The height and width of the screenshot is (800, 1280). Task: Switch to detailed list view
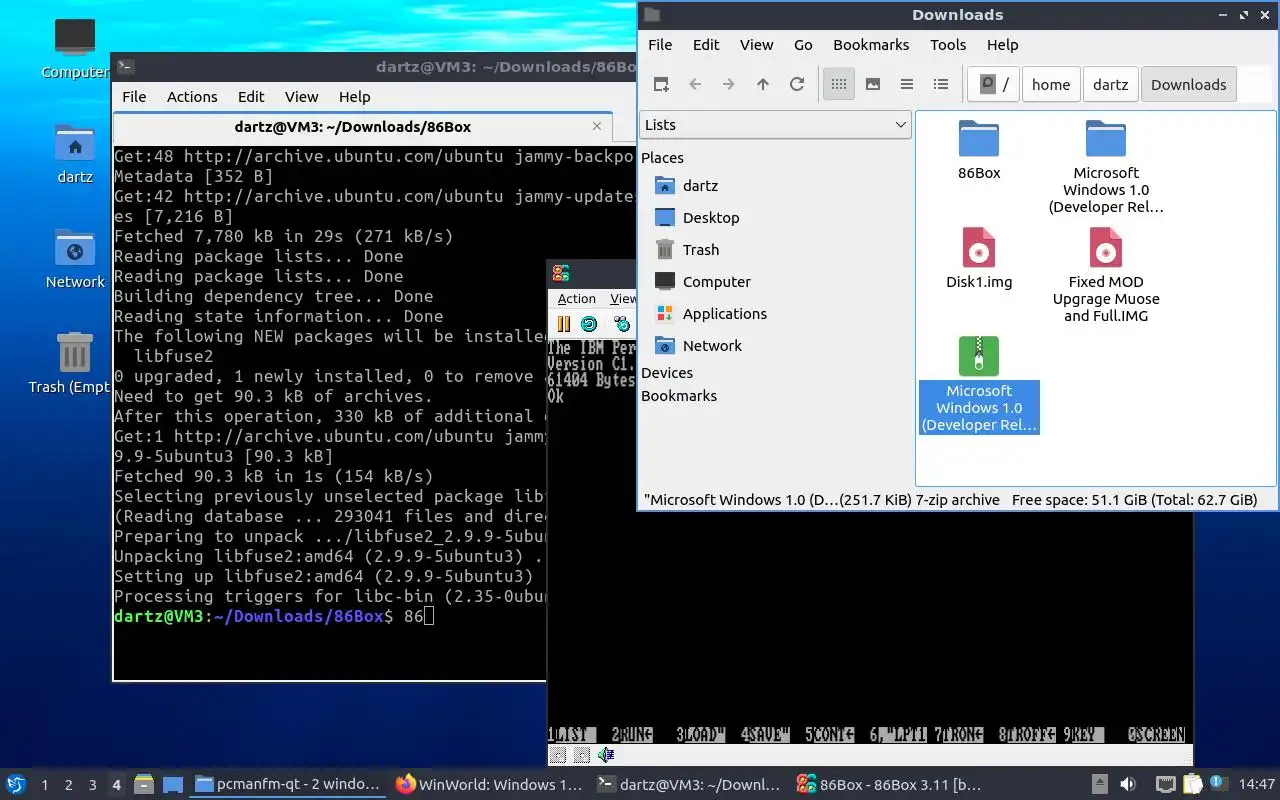click(941, 84)
